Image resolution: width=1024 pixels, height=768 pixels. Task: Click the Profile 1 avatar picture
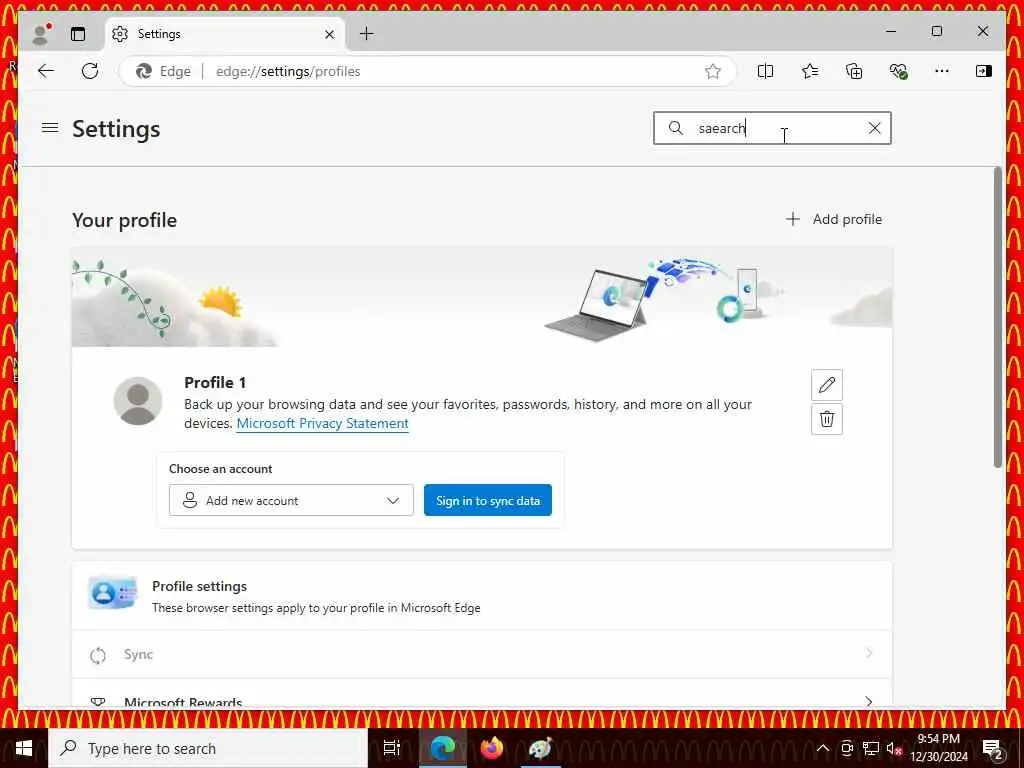[138, 401]
